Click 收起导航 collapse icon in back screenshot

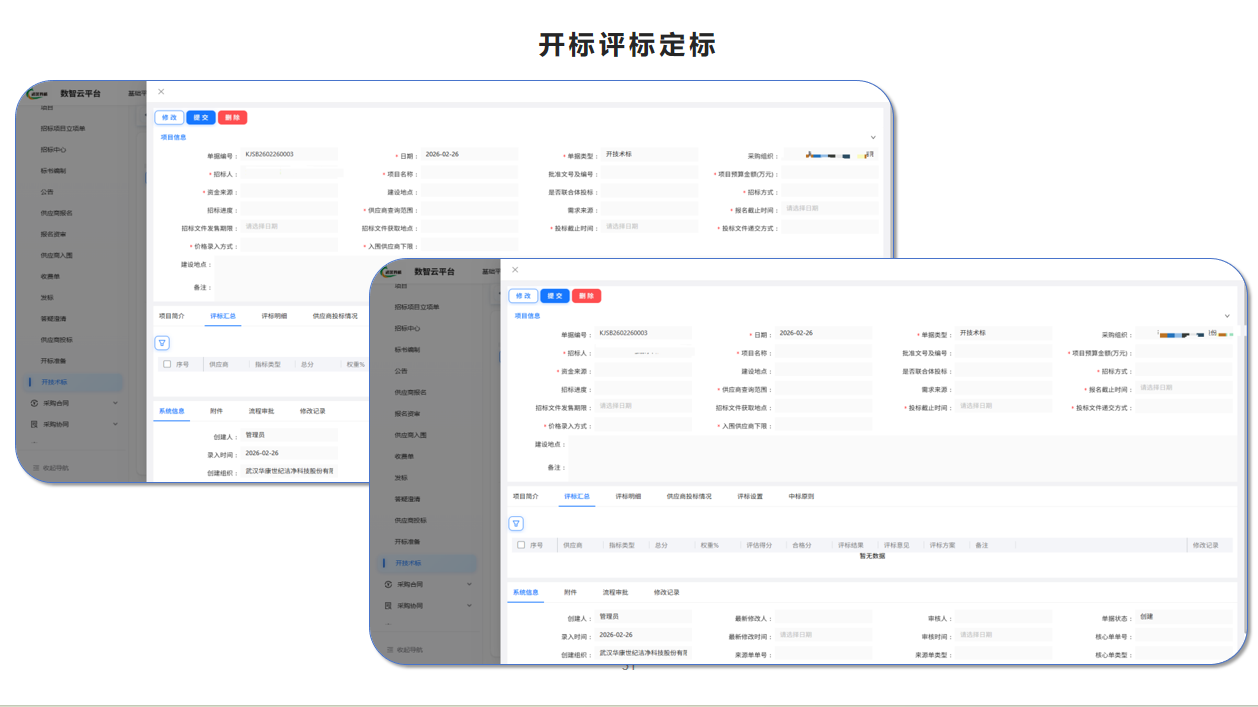pyautogui.click(x=36, y=467)
